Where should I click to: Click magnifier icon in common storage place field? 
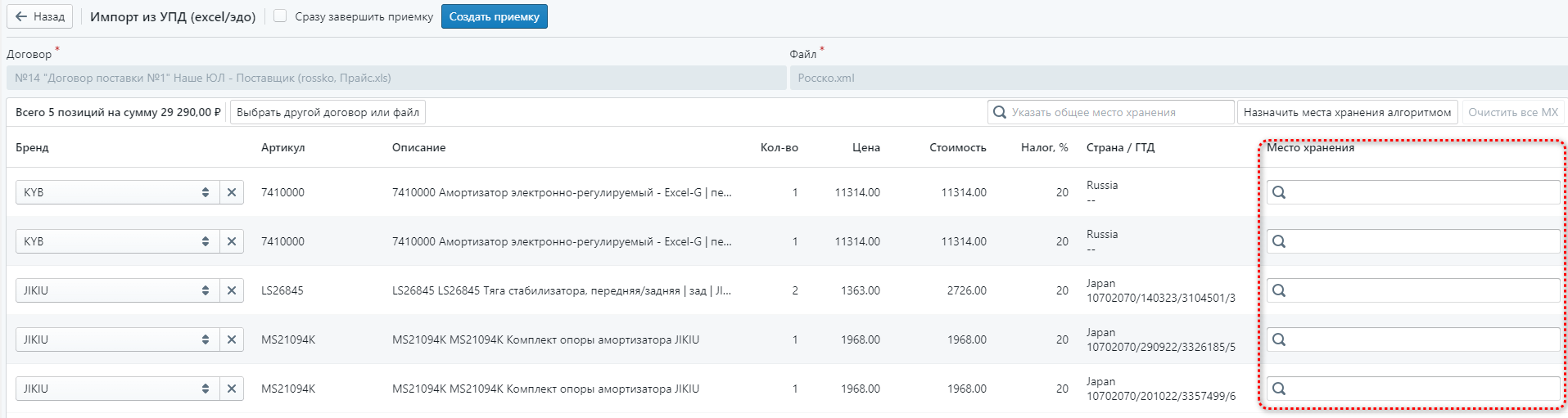tap(1000, 112)
